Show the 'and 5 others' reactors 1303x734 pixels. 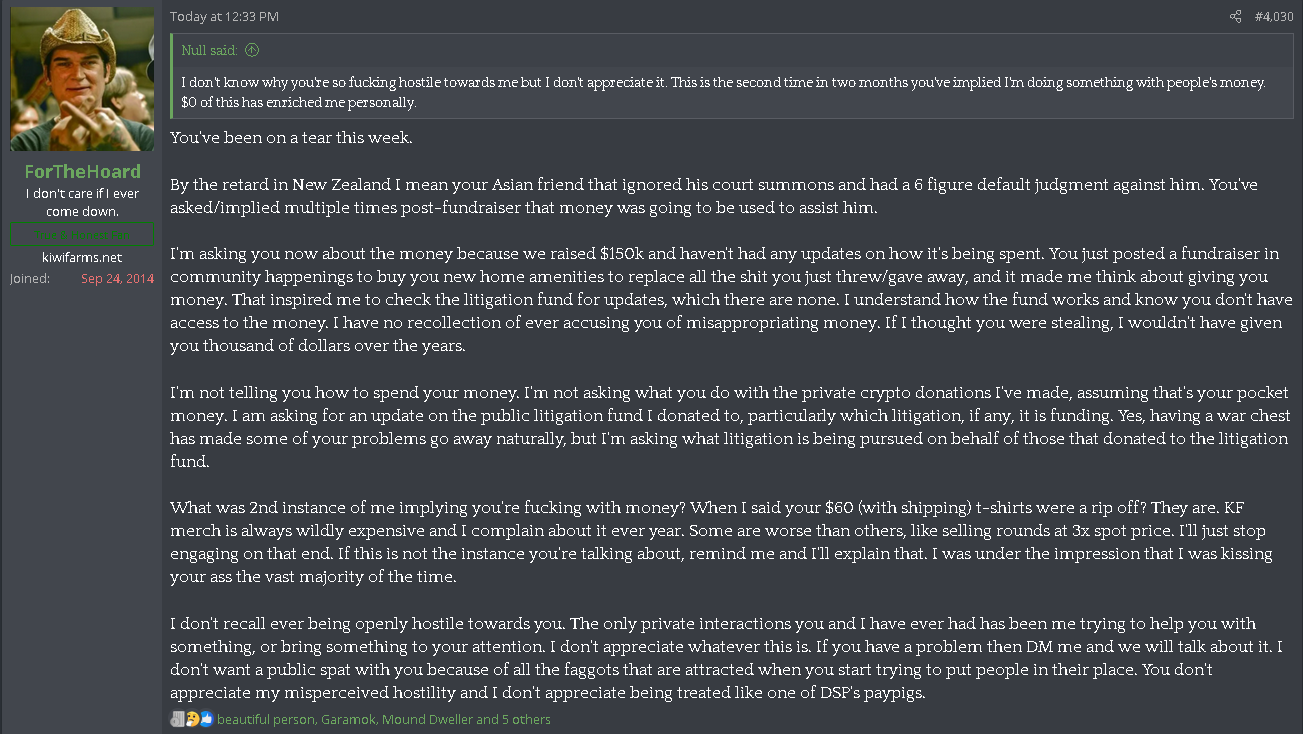click(x=514, y=719)
